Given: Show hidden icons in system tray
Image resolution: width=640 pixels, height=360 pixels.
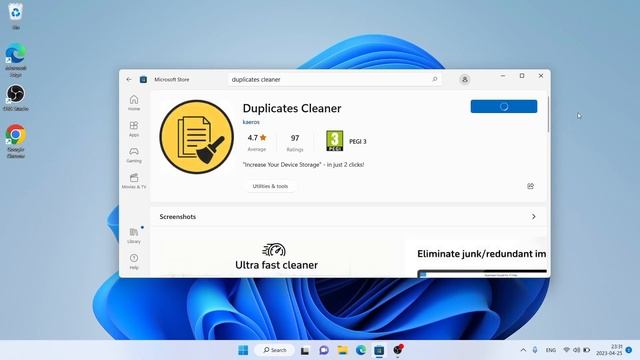Looking at the screenshot, I should point(523,350).
